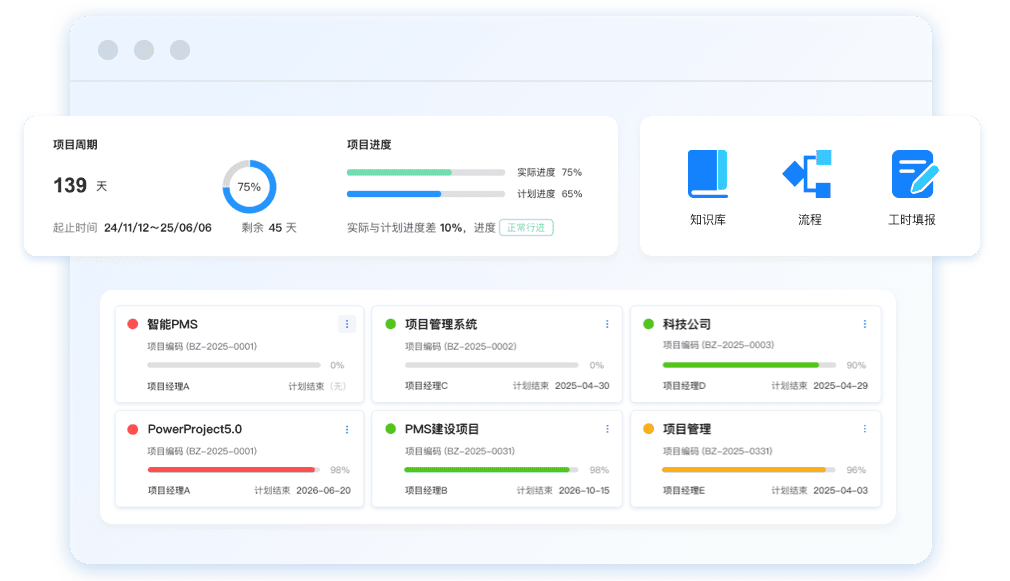Click the green PMS建设项目 progress bar
The image size is (1010, 581).
491,470
